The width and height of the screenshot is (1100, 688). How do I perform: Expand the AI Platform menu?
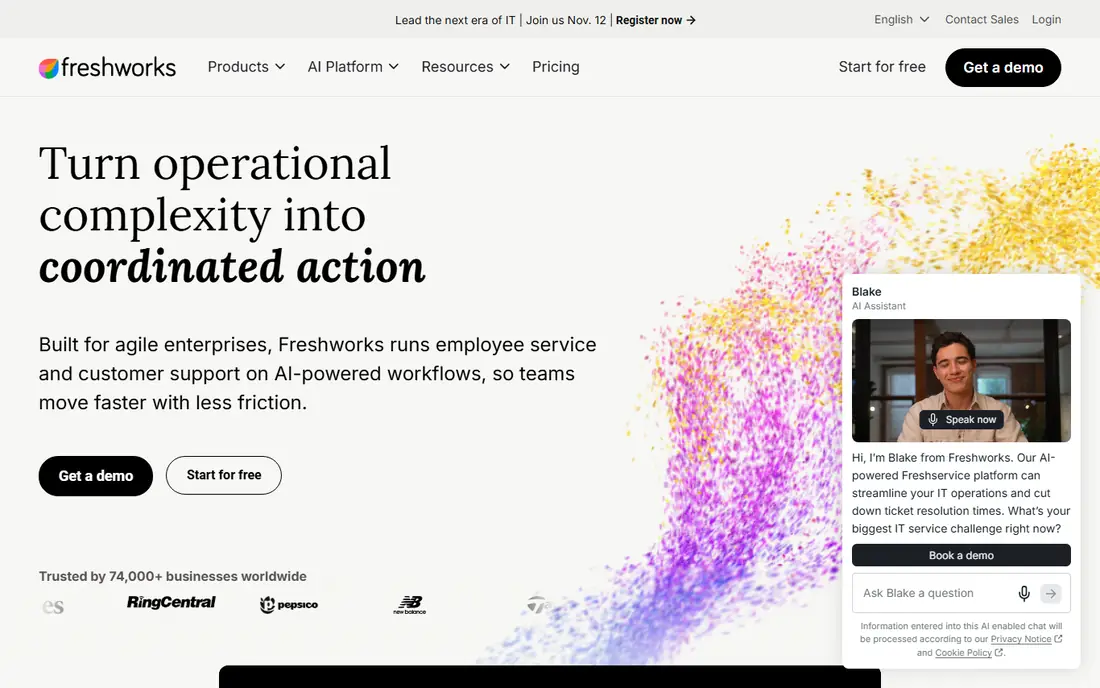(x=353, y=67)
